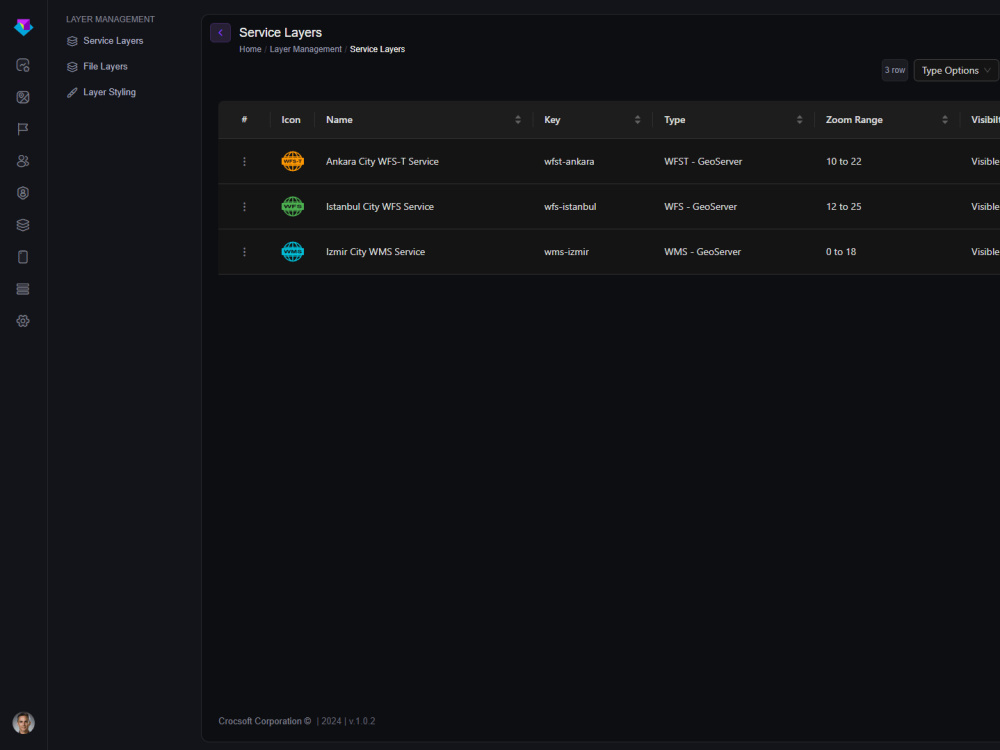Open row actions menu for Ankara City WFS-T Service

tap(244, 162)
